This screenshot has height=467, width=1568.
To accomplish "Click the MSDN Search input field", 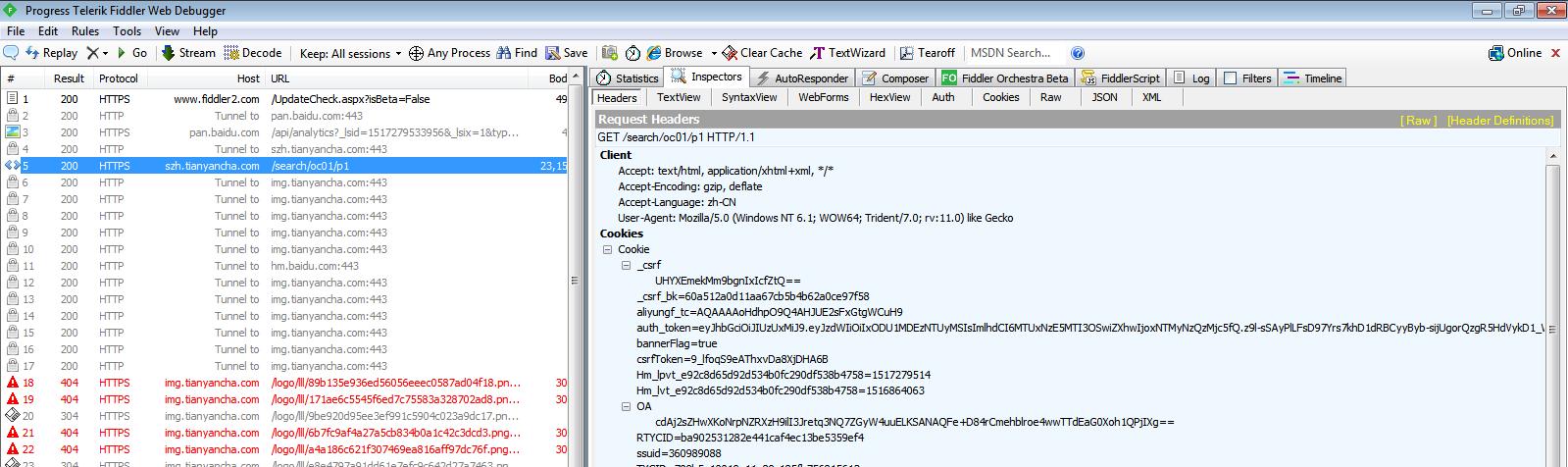I will point(1015,53).
